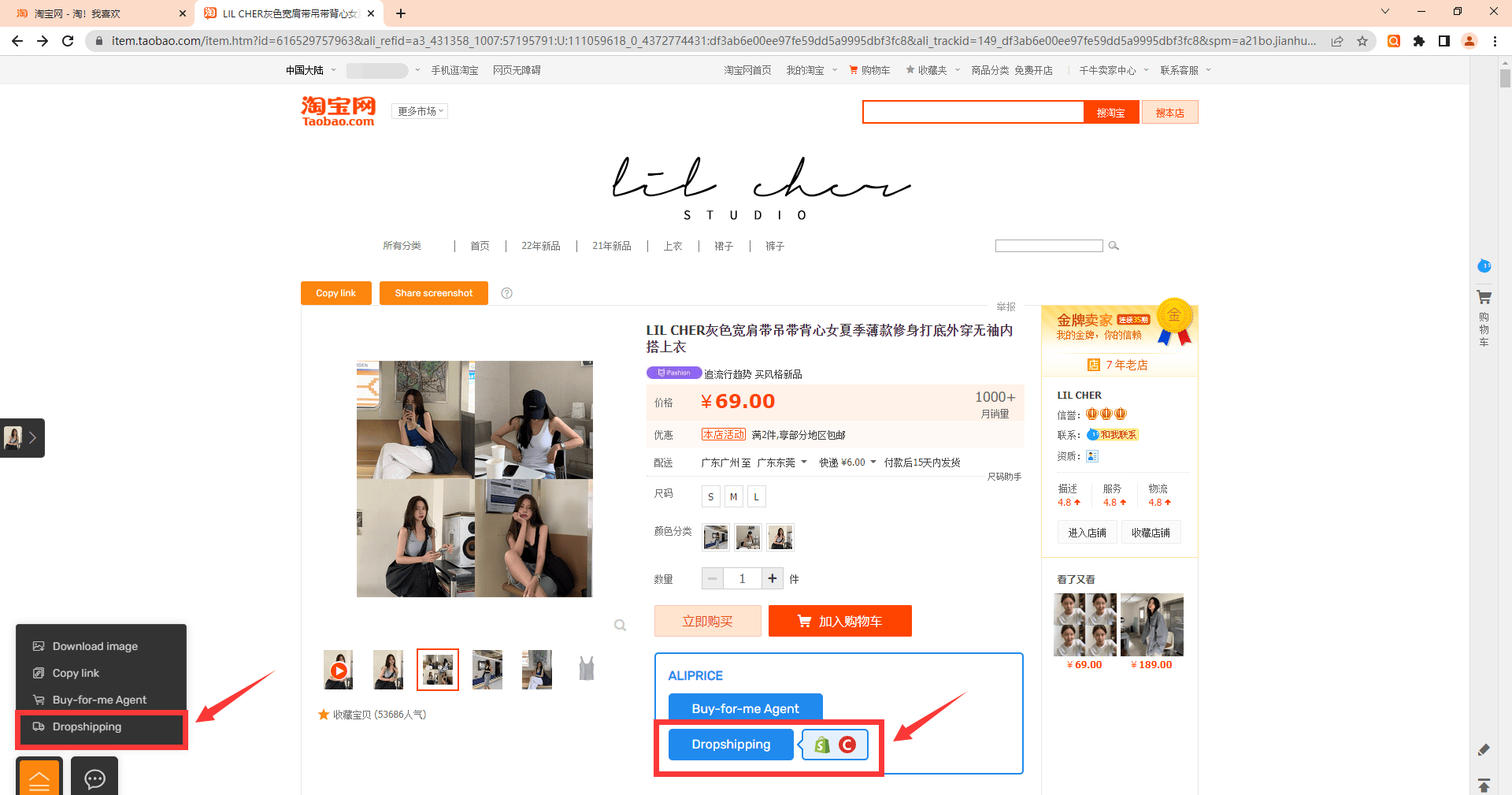
Task: Open the Chrome three-dot menu
Action: click(x=1495, y=41)
